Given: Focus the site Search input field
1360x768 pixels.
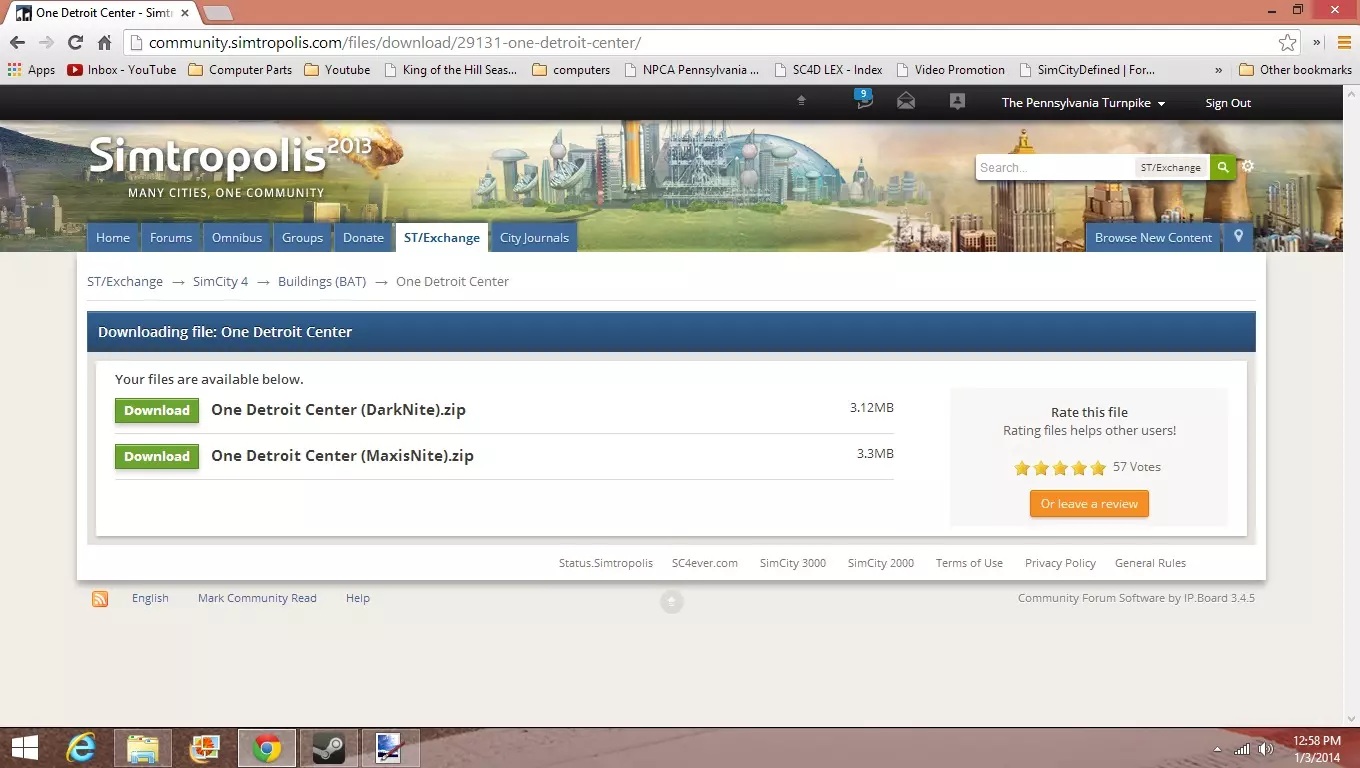Looking at the screenshot, I should [x=1055, y=167].
